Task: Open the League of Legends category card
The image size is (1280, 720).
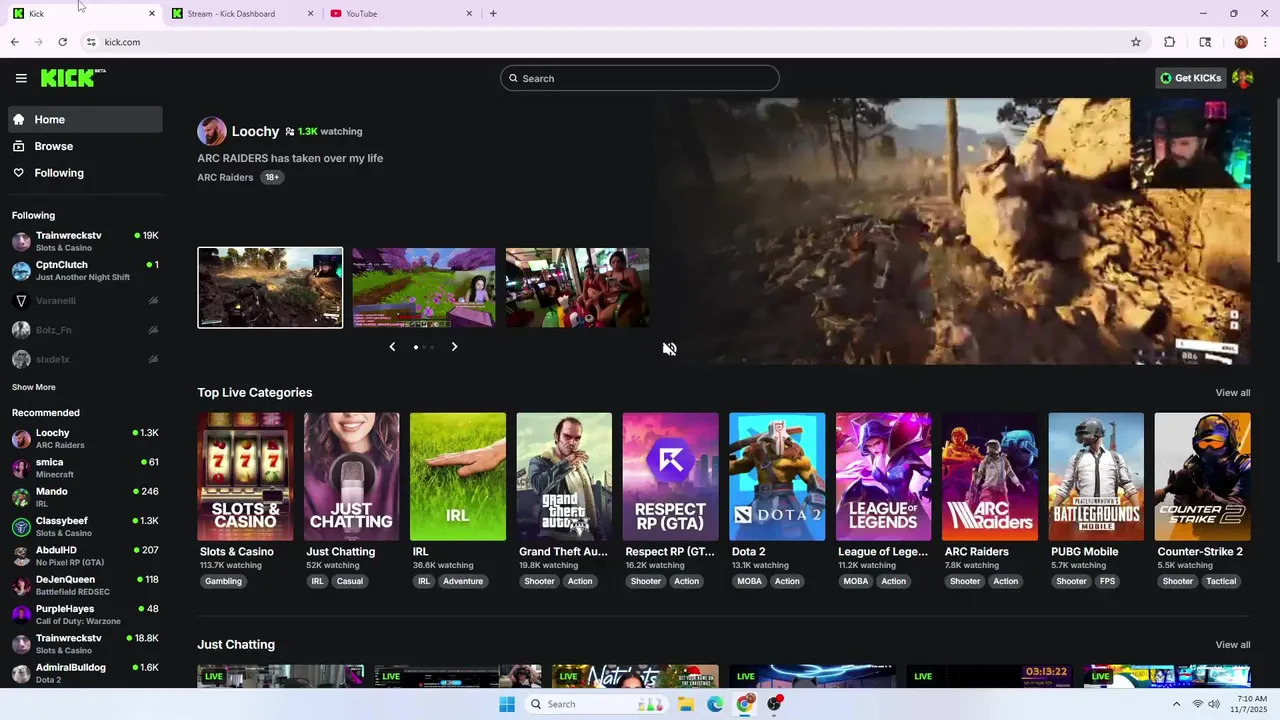Action: [883, 477]
